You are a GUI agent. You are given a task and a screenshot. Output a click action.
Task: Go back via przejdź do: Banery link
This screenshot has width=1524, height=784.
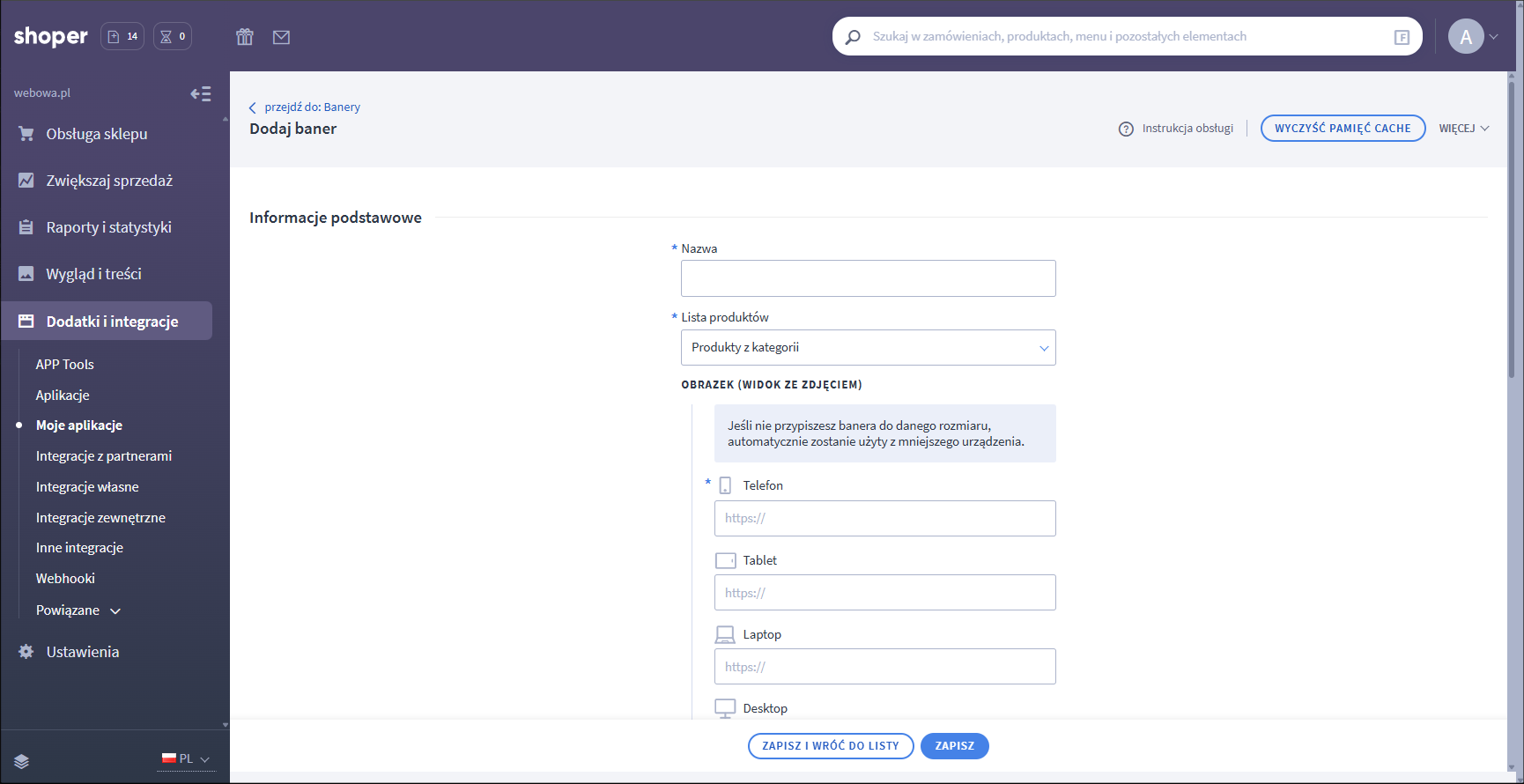point(311,107)
